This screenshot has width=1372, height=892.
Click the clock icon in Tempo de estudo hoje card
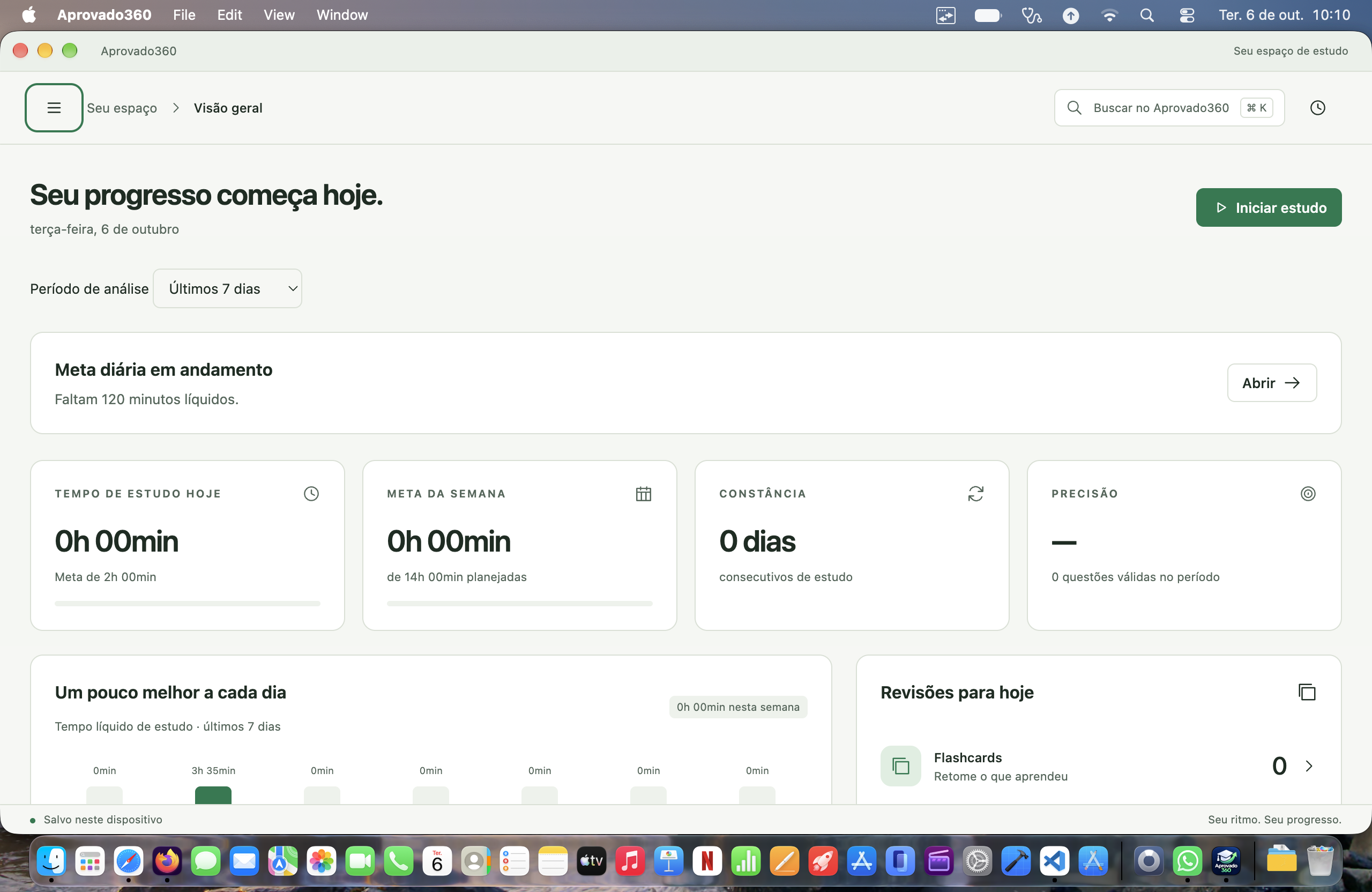point(311,494)
